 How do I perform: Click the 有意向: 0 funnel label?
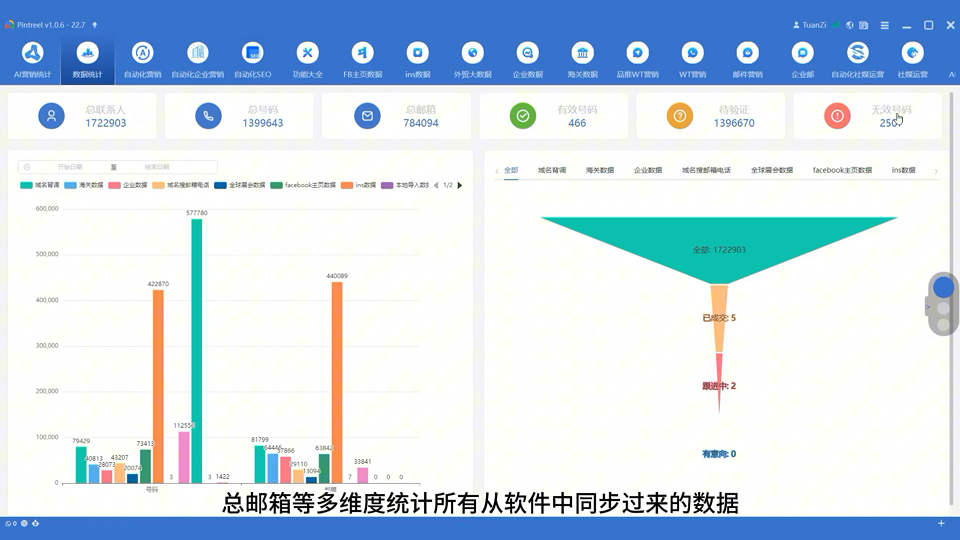[719, 454]
